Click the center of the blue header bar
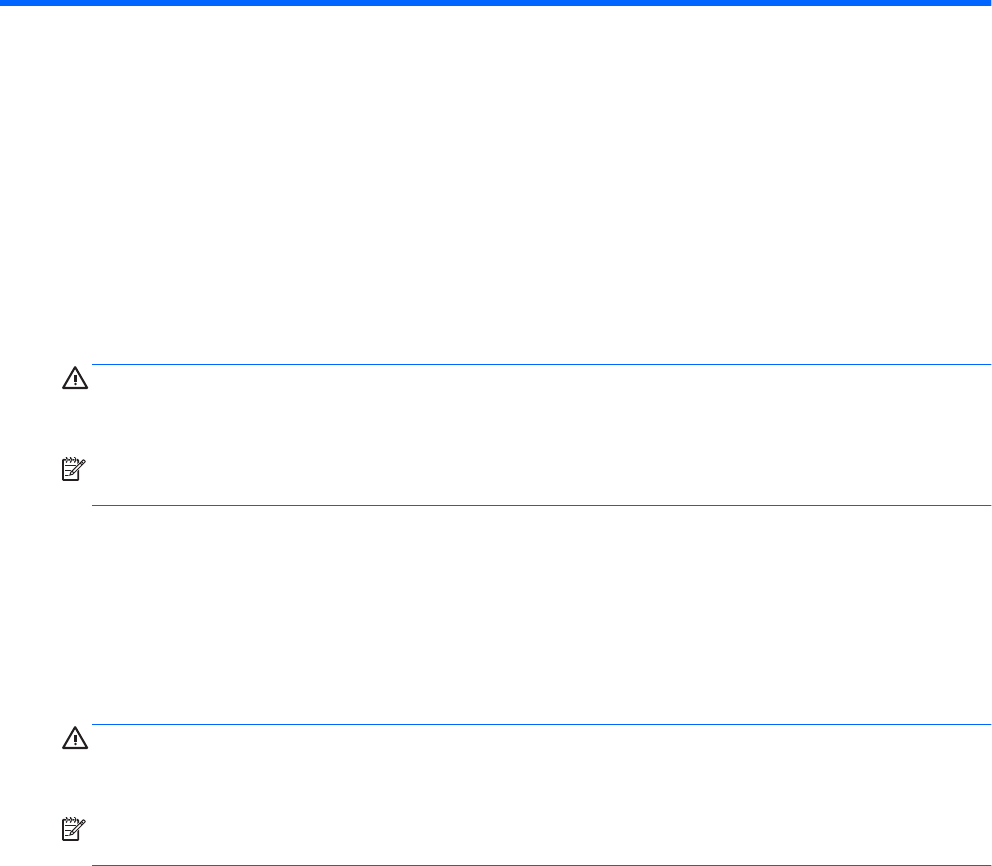 (x=496, y=3)
